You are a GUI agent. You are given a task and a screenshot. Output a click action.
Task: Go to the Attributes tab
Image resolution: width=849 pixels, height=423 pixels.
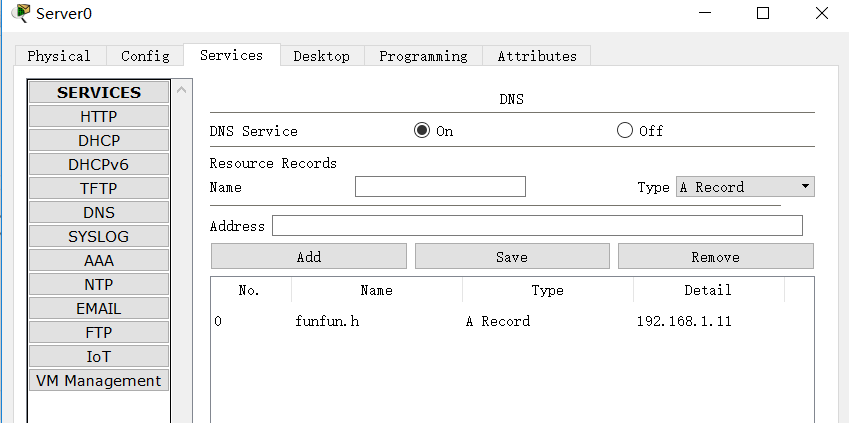pos(537,56)
